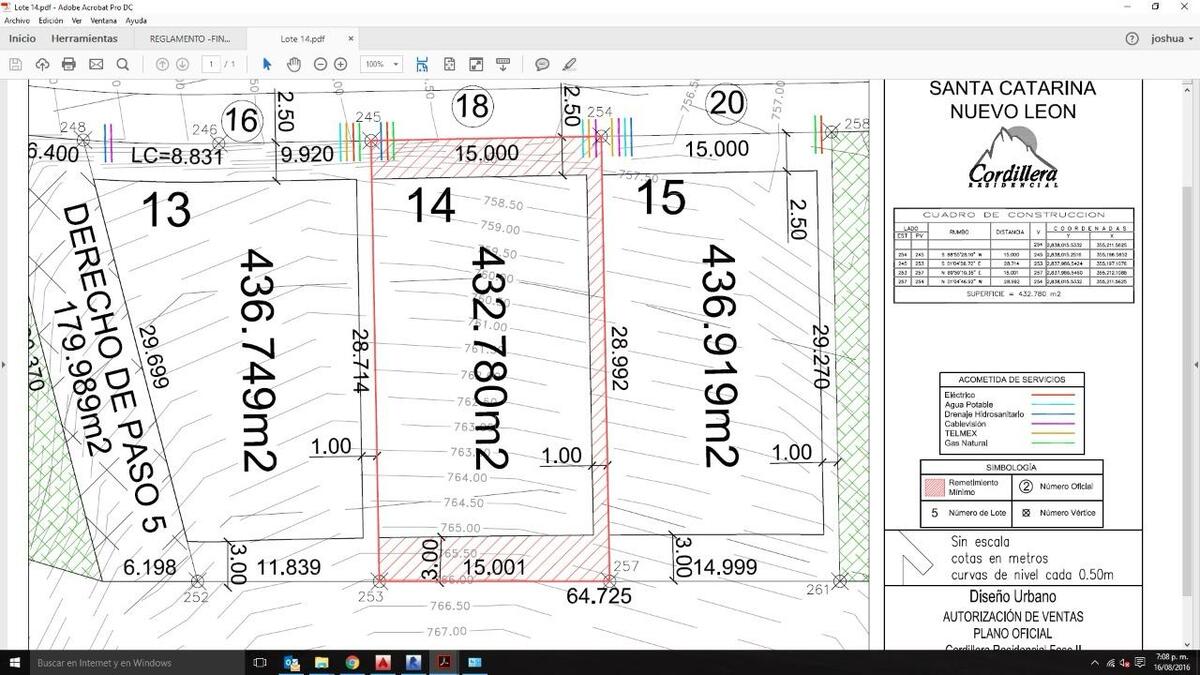The image size is (1200, 675).
Task: Open the Inicio home view
Action: tap(22, 39)
